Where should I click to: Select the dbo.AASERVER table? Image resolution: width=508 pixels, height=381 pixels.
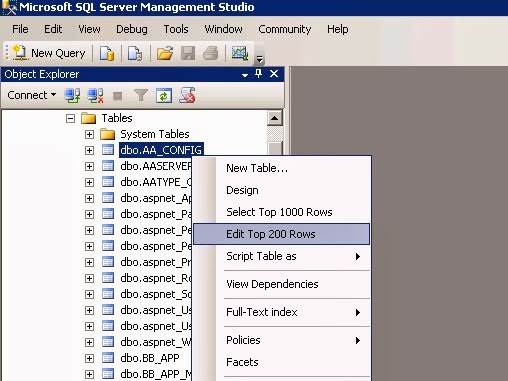(x=156, y=166)
